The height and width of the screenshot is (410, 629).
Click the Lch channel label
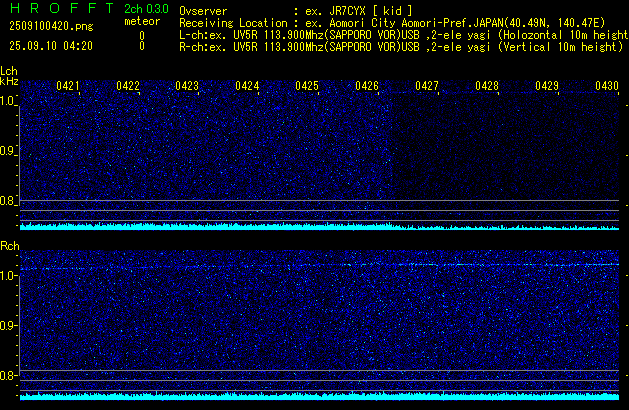pyautogui.click(x=9, y=71)
